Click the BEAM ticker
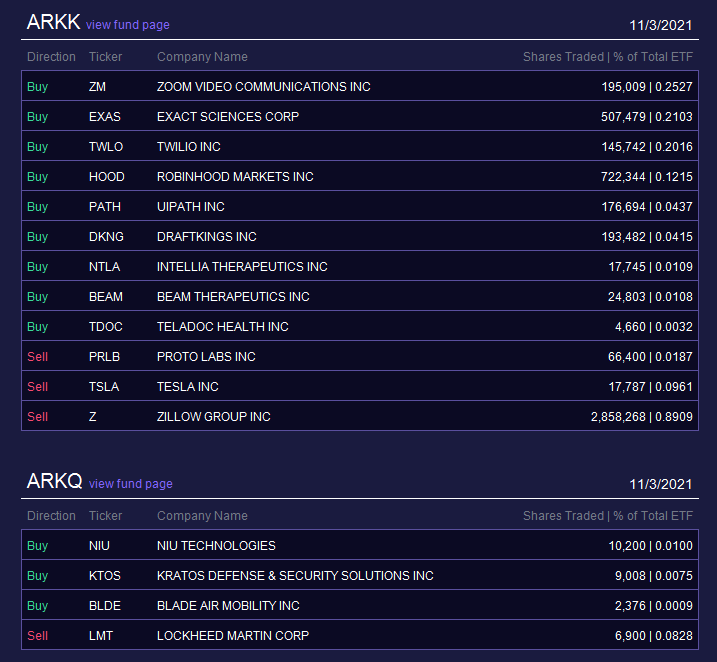The image size is (717, 662). (106, 297)
